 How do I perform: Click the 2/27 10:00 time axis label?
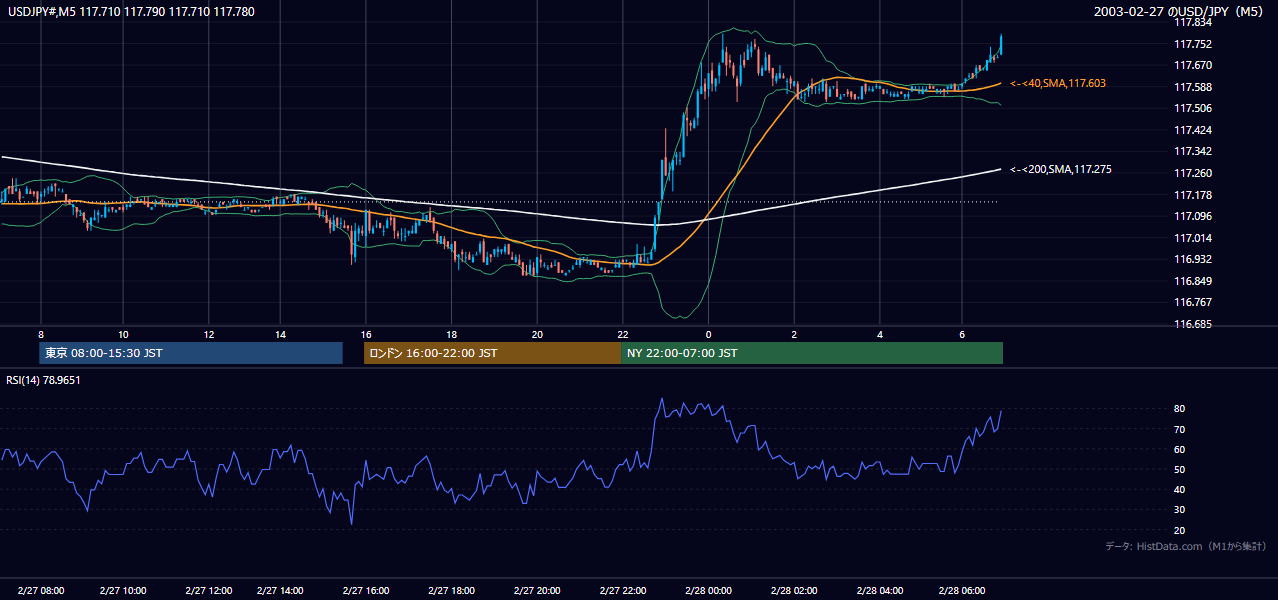point(123,590)
